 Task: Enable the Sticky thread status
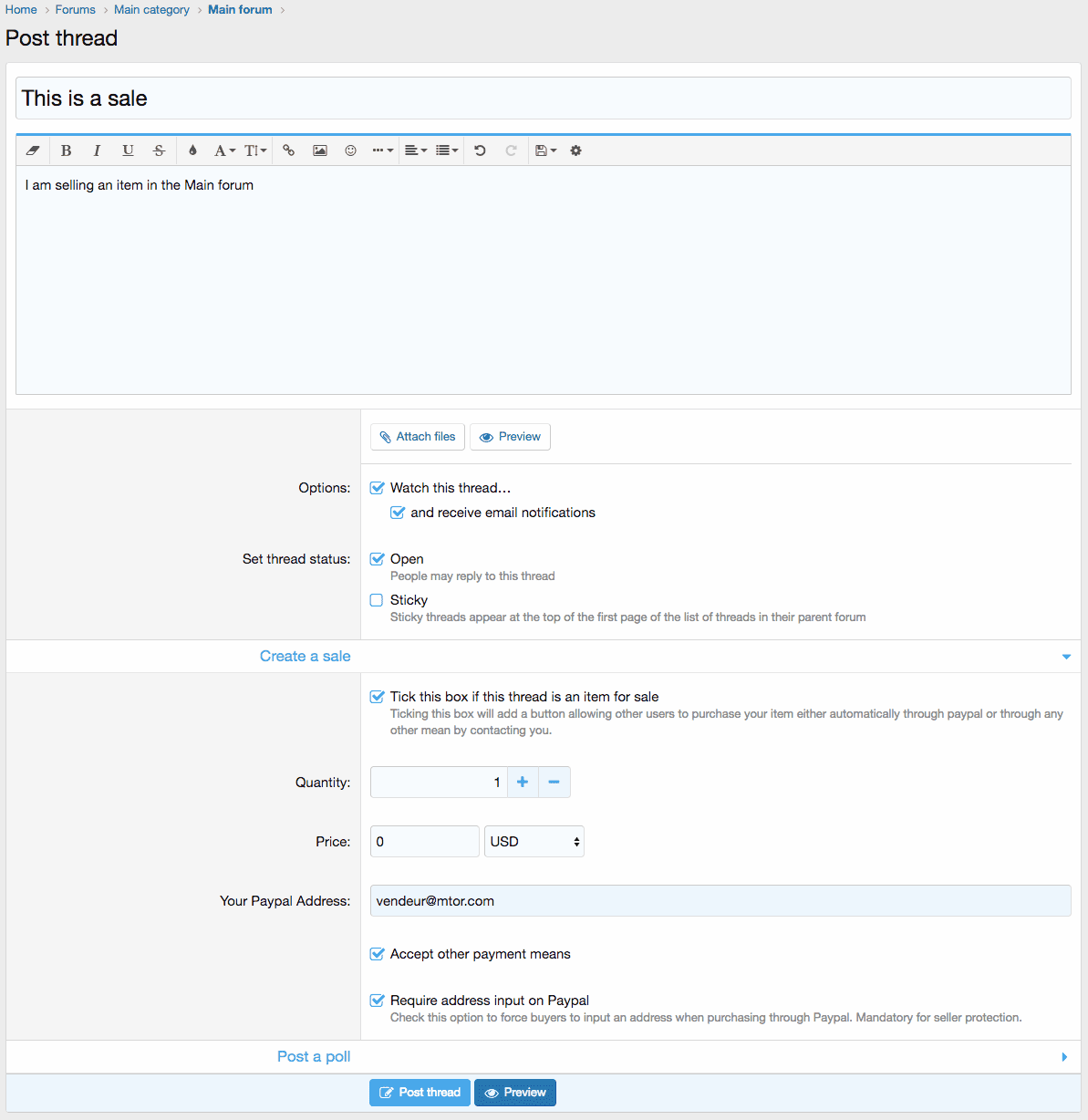pyautogui.click(x=377, y=600)
